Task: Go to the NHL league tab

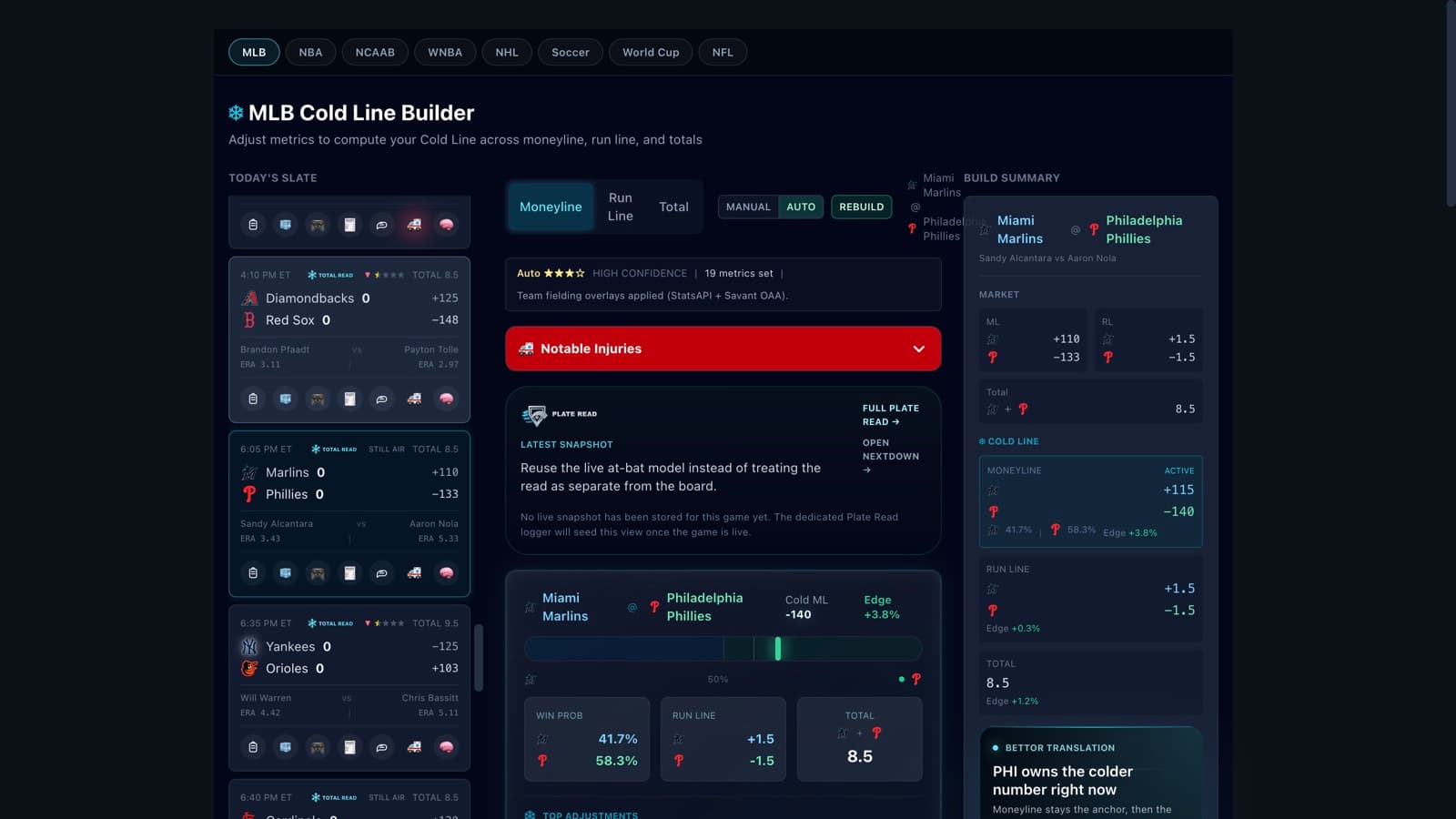Action: tap(507, 52)
